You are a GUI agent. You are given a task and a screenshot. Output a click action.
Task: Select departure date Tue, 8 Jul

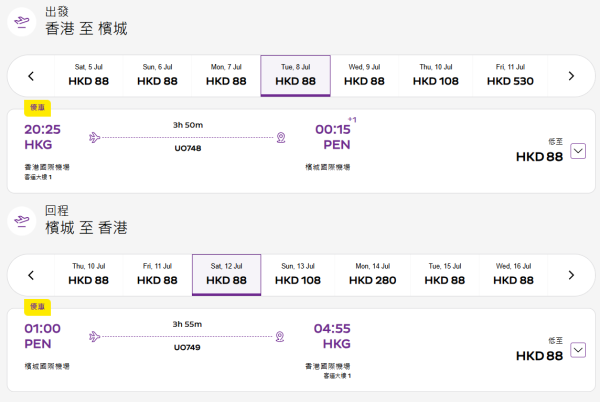tap(295, 75)
